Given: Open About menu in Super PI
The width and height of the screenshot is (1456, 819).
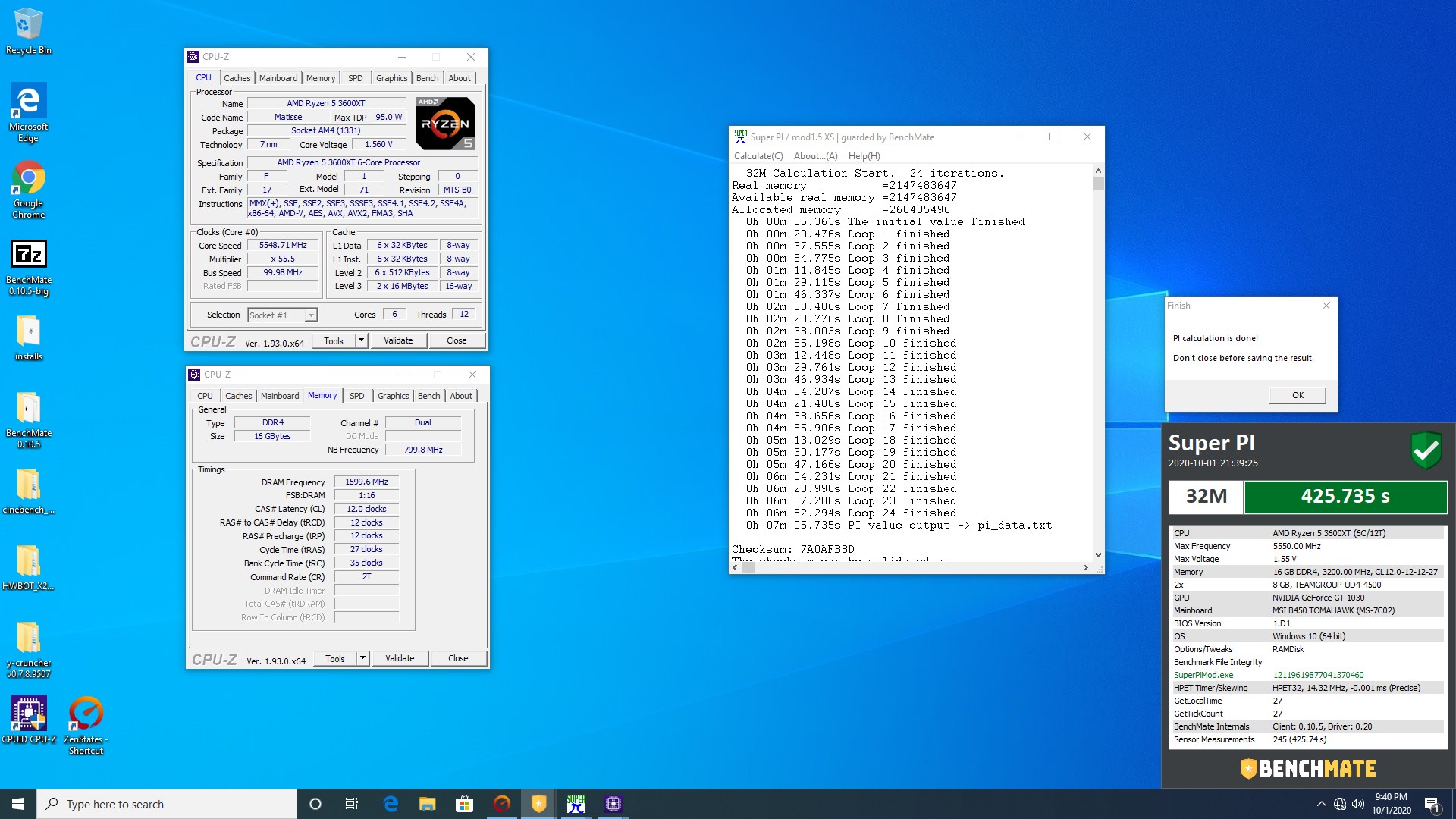Looking at the screenshot, I should tap(815, 156).
